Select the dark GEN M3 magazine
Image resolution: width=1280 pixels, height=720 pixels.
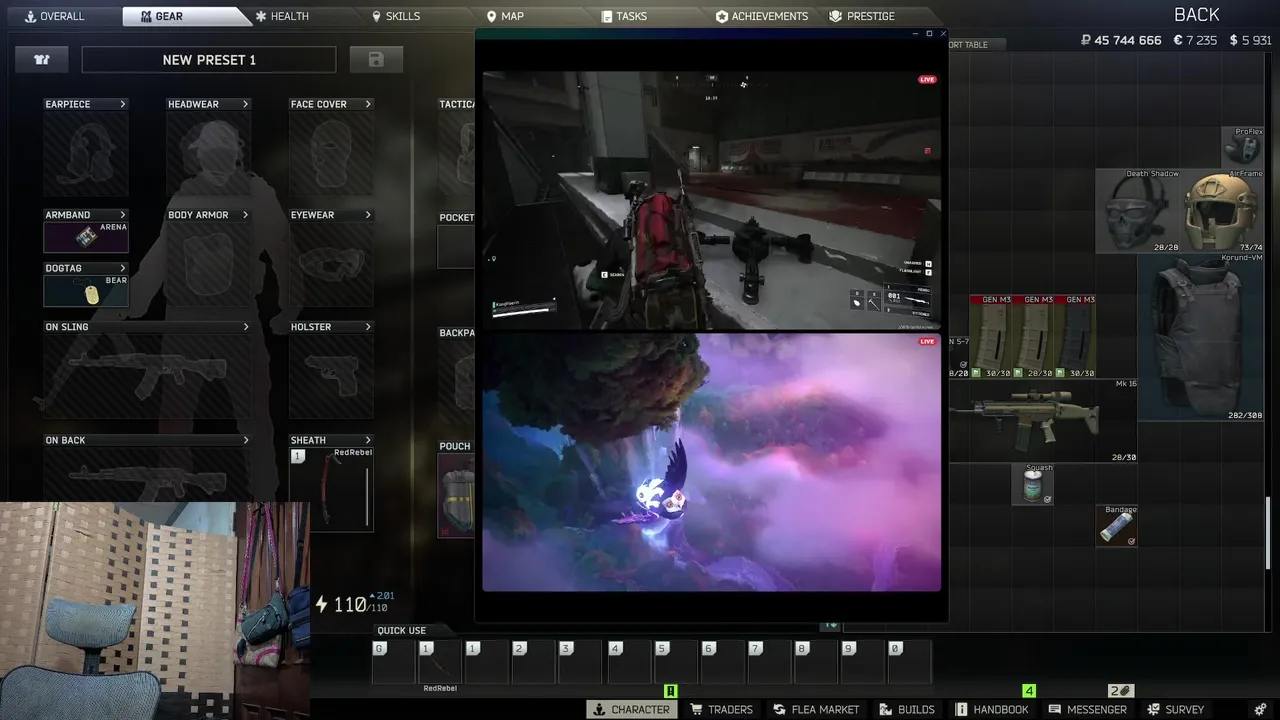tap(1075, 337)
